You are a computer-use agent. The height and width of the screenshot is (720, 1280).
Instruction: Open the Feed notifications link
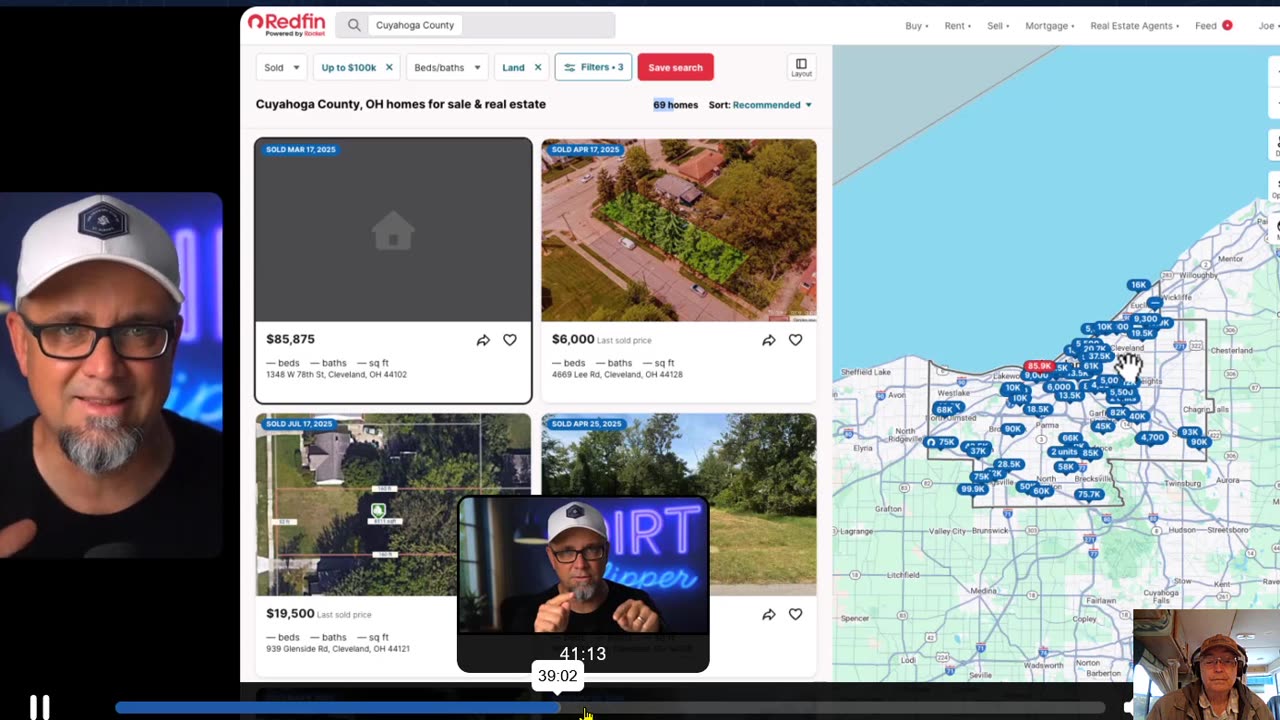point(1213,26)
